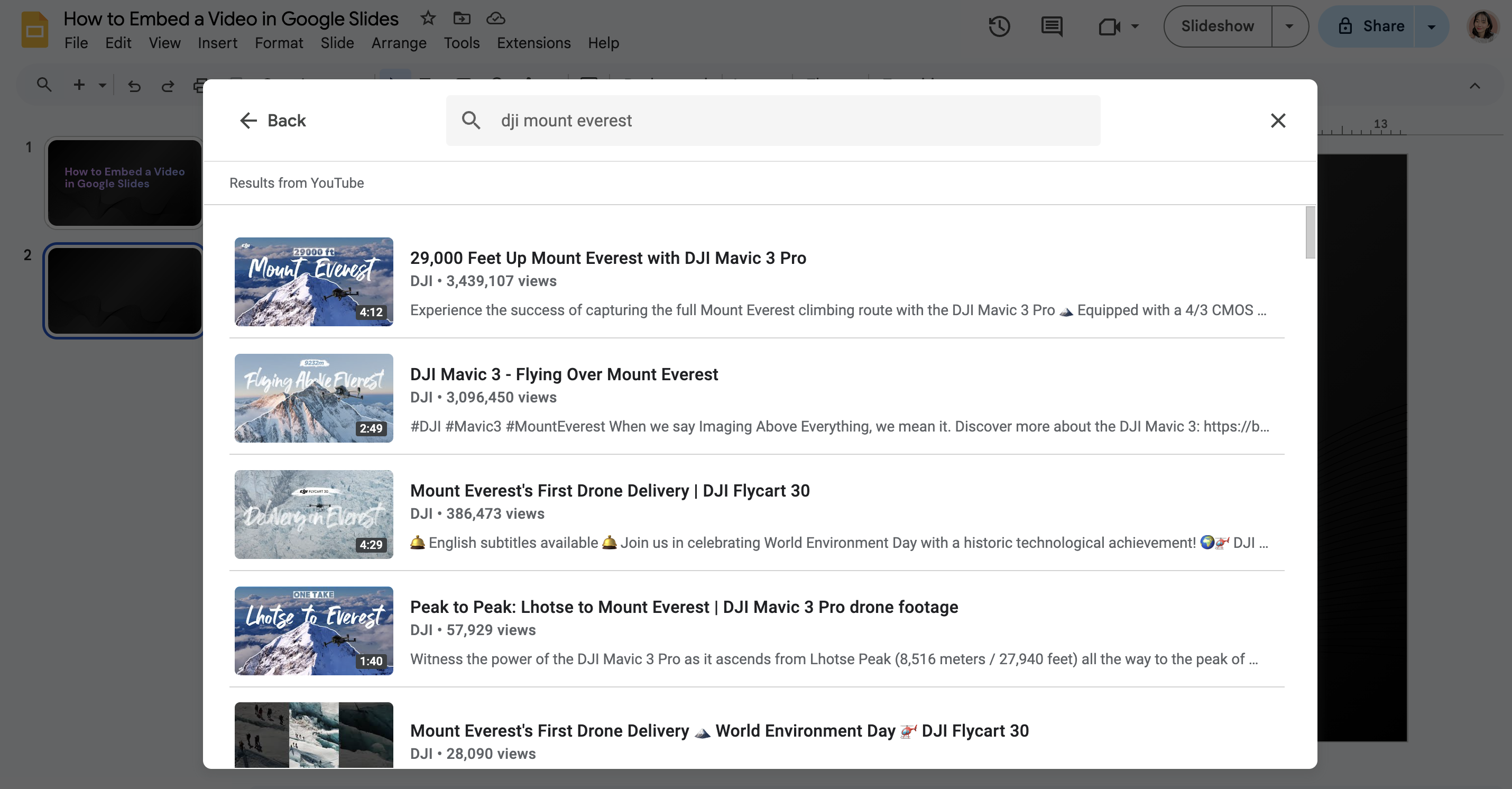Open the File menu
The height and width of the screenshot is (789, 1512).
tap(76, 43)
